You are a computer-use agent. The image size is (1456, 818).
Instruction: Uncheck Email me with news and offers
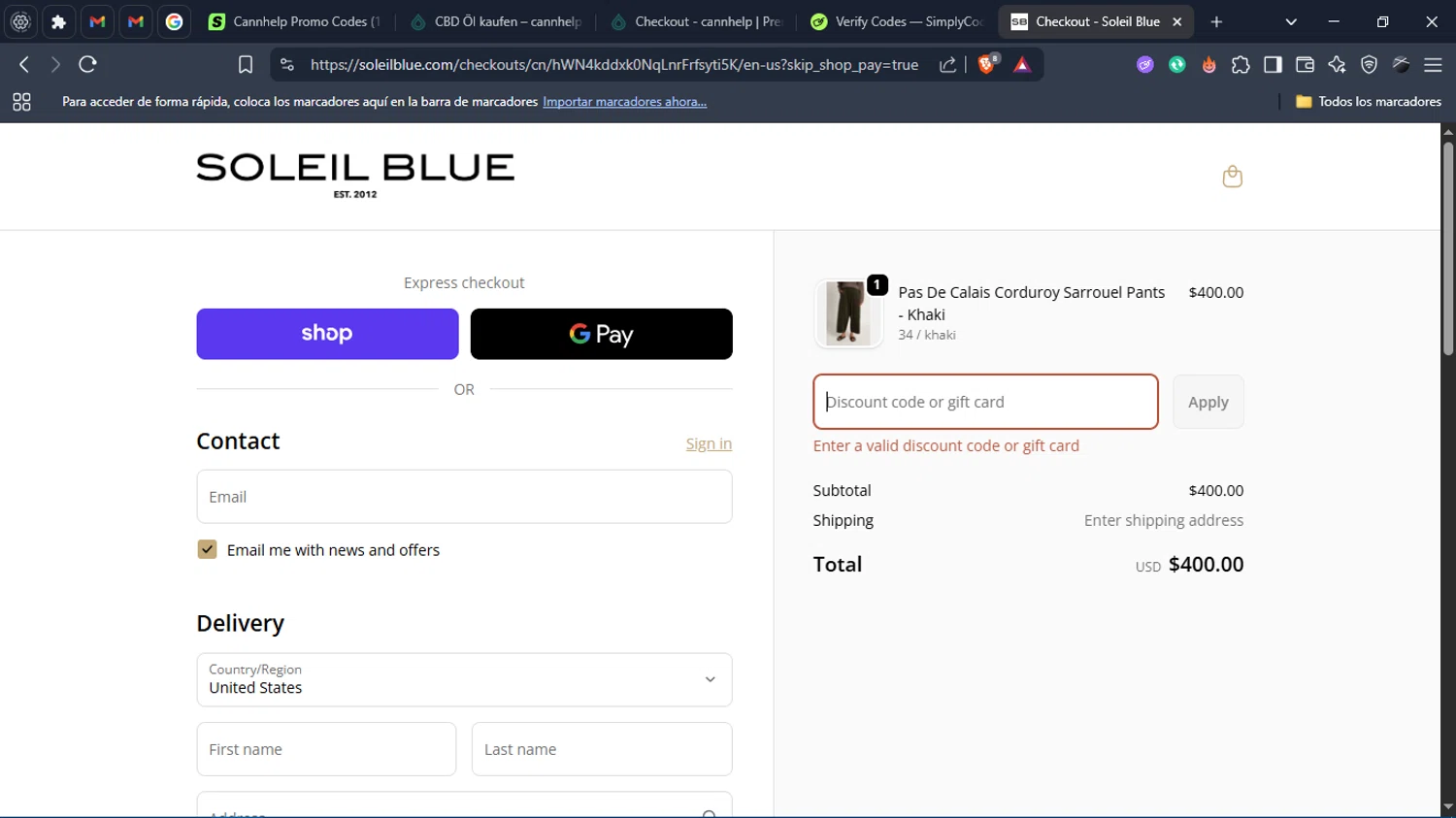click(x=207, y=549)
